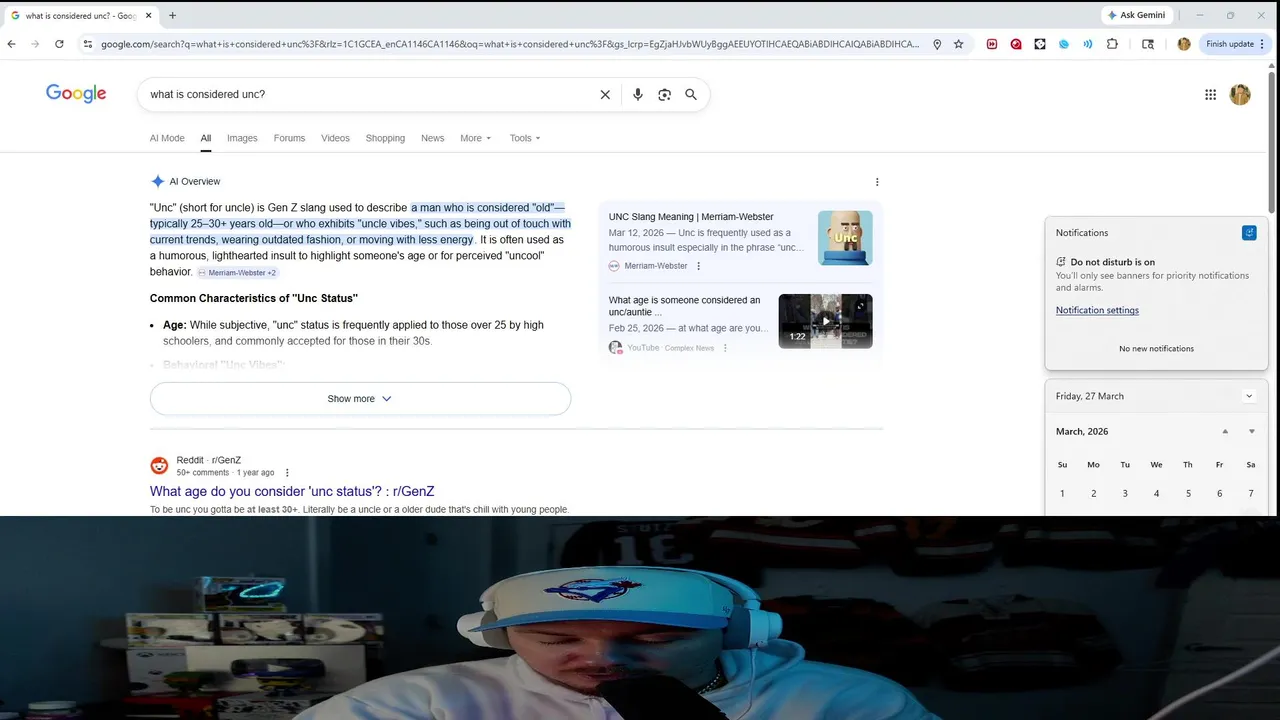Select the All results tab
The height and width of the screenshot is (720, 1280).
(205, 138)
